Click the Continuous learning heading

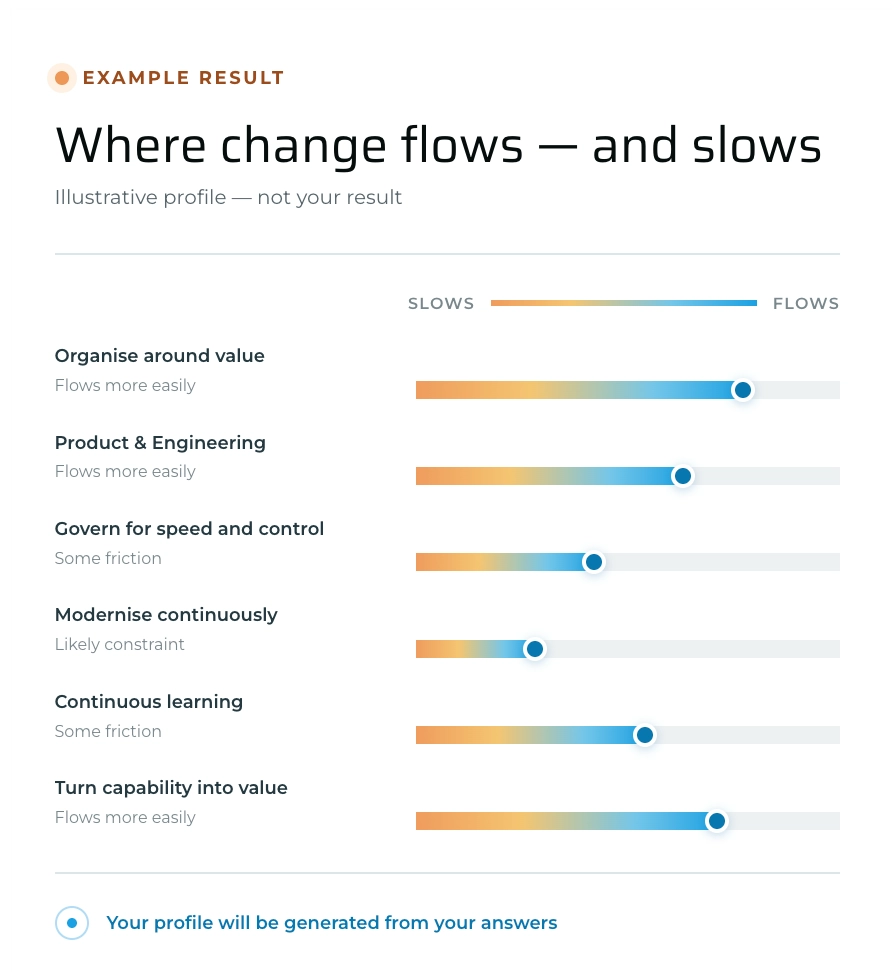click(149, 702)
